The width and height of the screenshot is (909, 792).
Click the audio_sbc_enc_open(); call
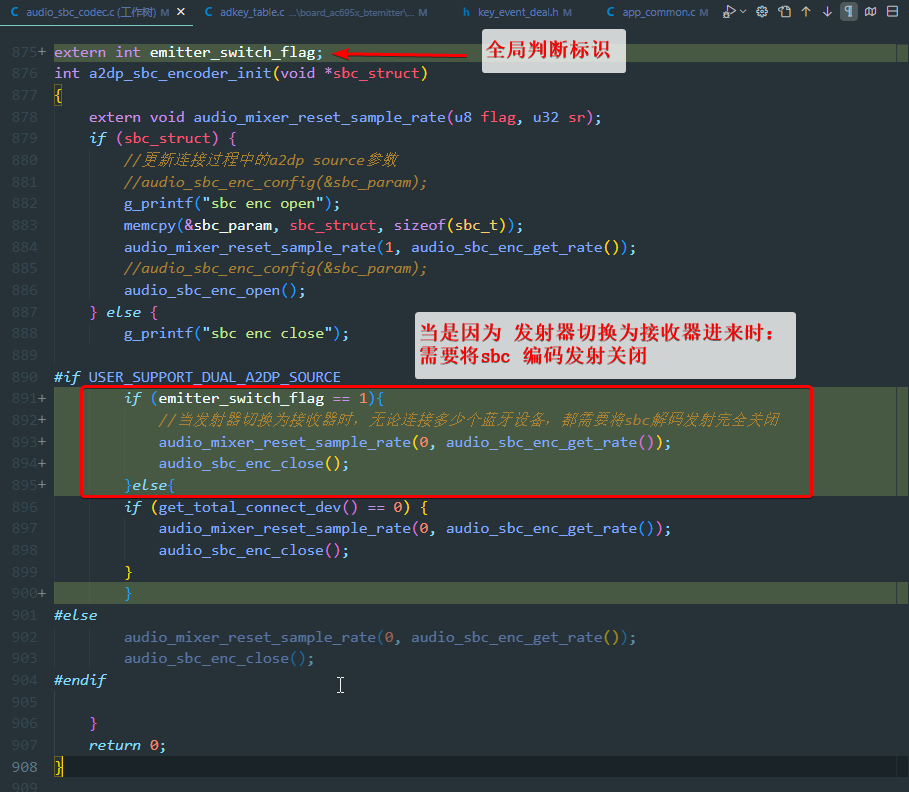214,290
